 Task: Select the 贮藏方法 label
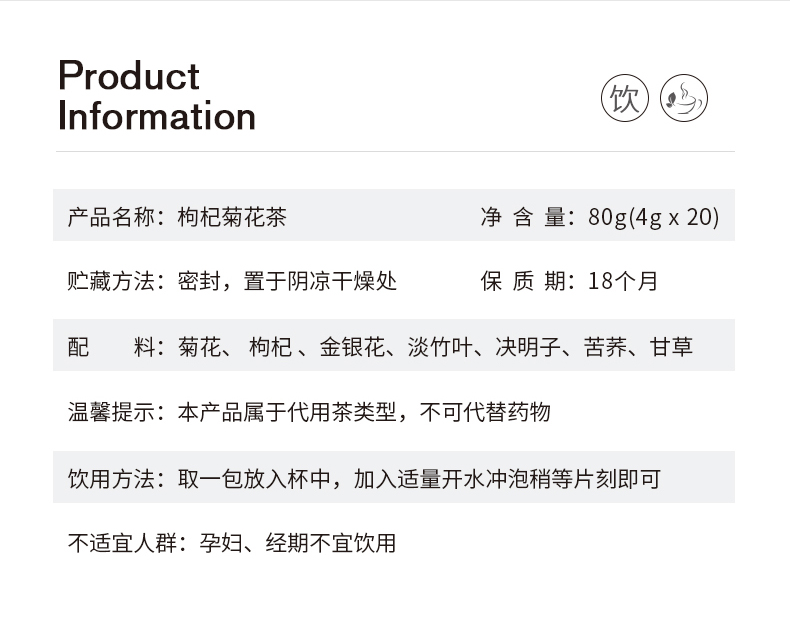[x=115, y=281]
